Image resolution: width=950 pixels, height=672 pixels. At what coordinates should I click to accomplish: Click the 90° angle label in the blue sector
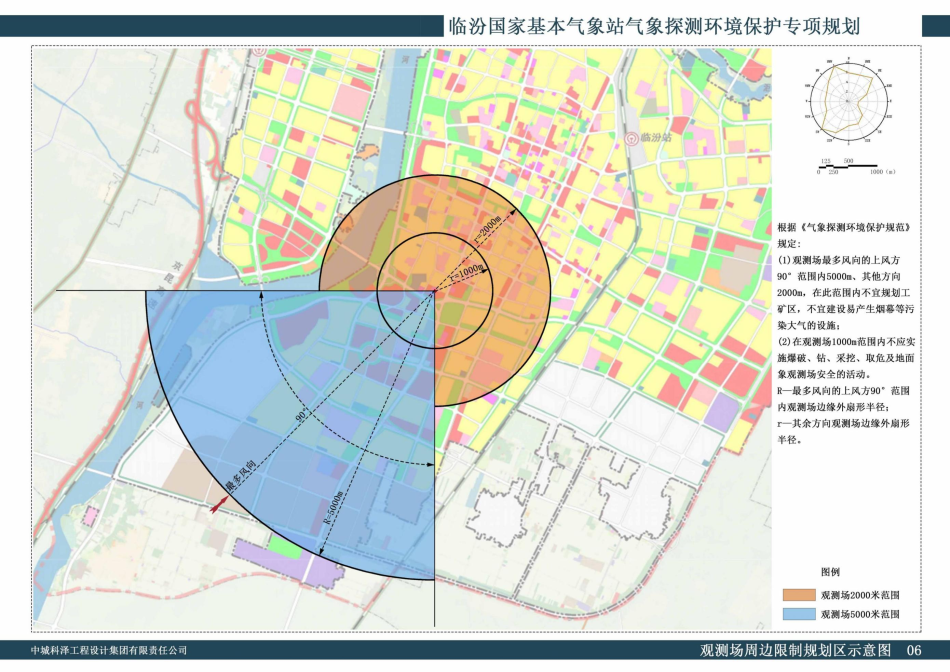pos(300,414)
